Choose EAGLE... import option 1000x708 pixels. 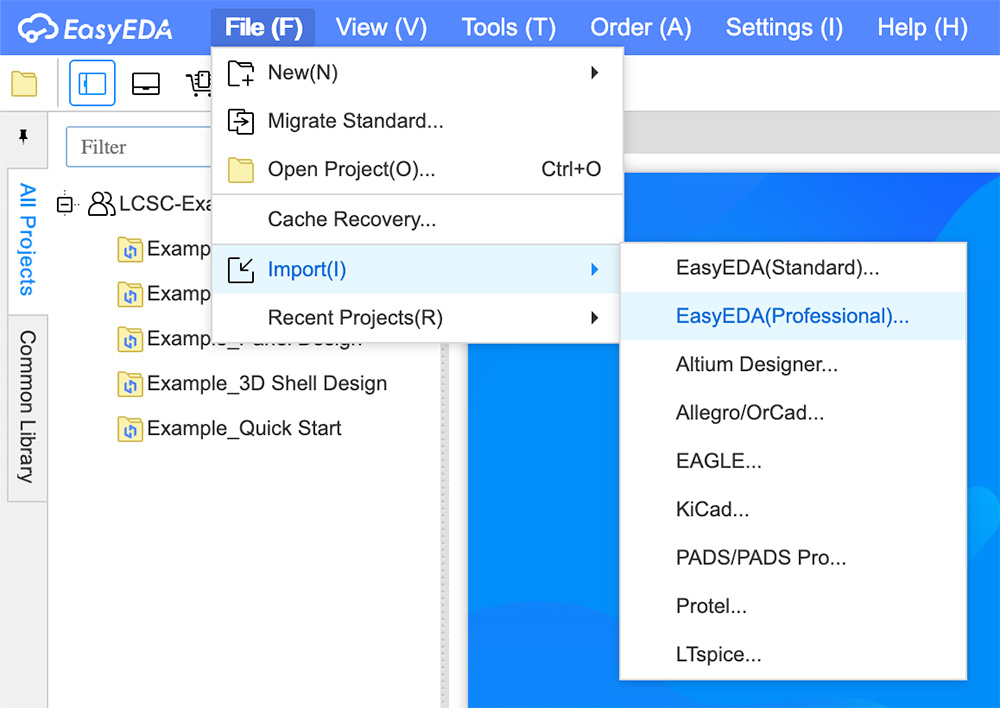[x=793, y=461]
